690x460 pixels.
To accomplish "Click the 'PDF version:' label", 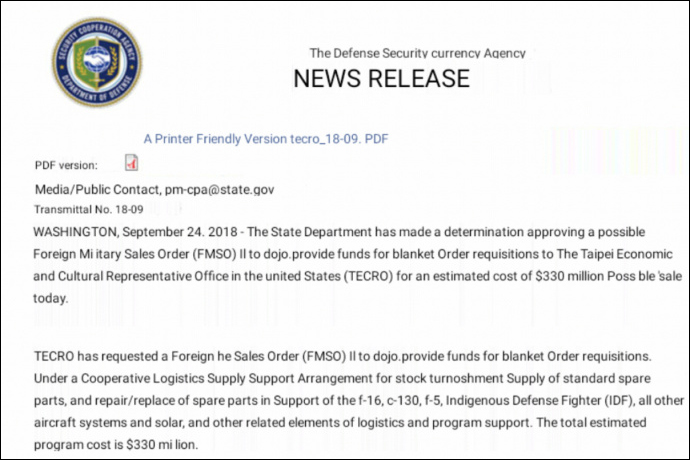I will 66,165.
